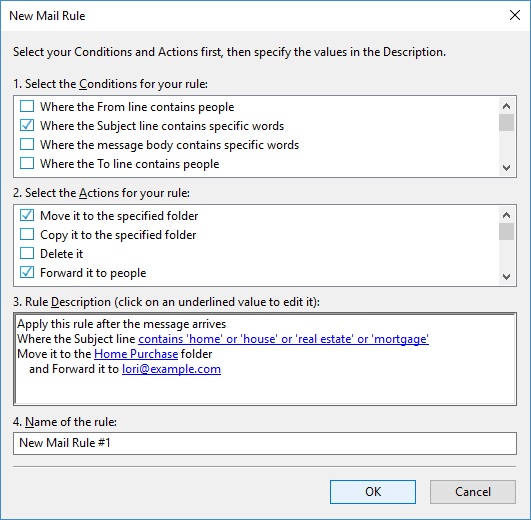
Task: Cancel the New Mail Rule dialog
Action: click(473, 492)
